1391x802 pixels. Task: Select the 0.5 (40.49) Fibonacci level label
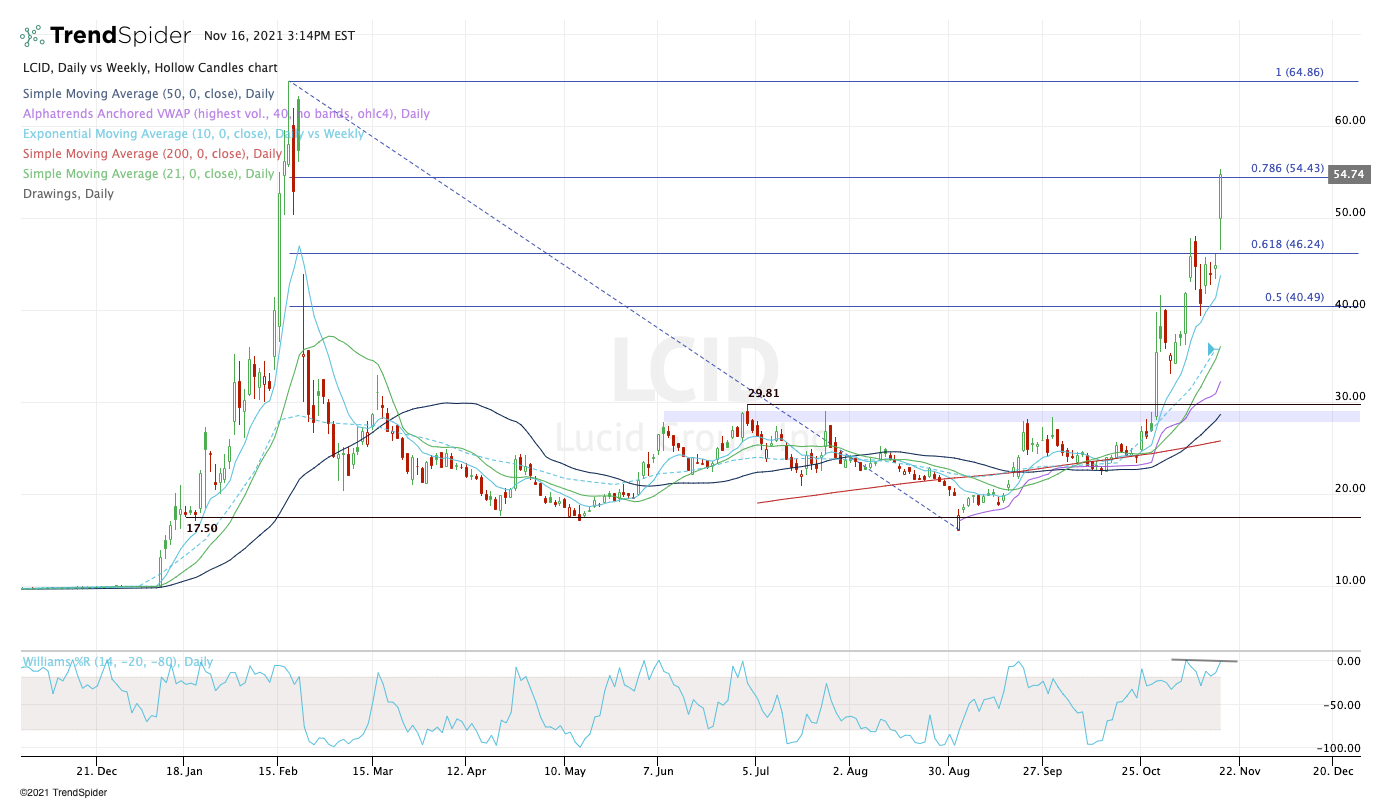tap(1294, 297)
